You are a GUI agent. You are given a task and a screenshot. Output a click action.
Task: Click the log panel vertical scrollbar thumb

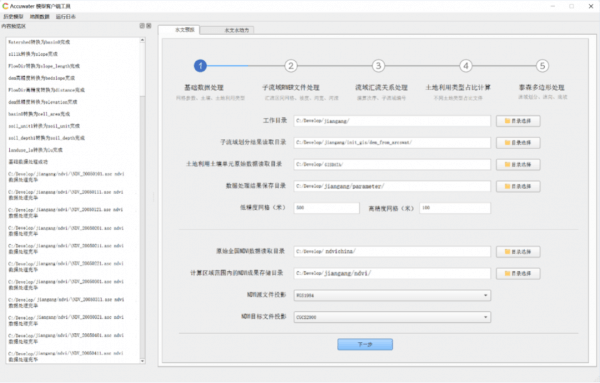click(x=142, y=69)
